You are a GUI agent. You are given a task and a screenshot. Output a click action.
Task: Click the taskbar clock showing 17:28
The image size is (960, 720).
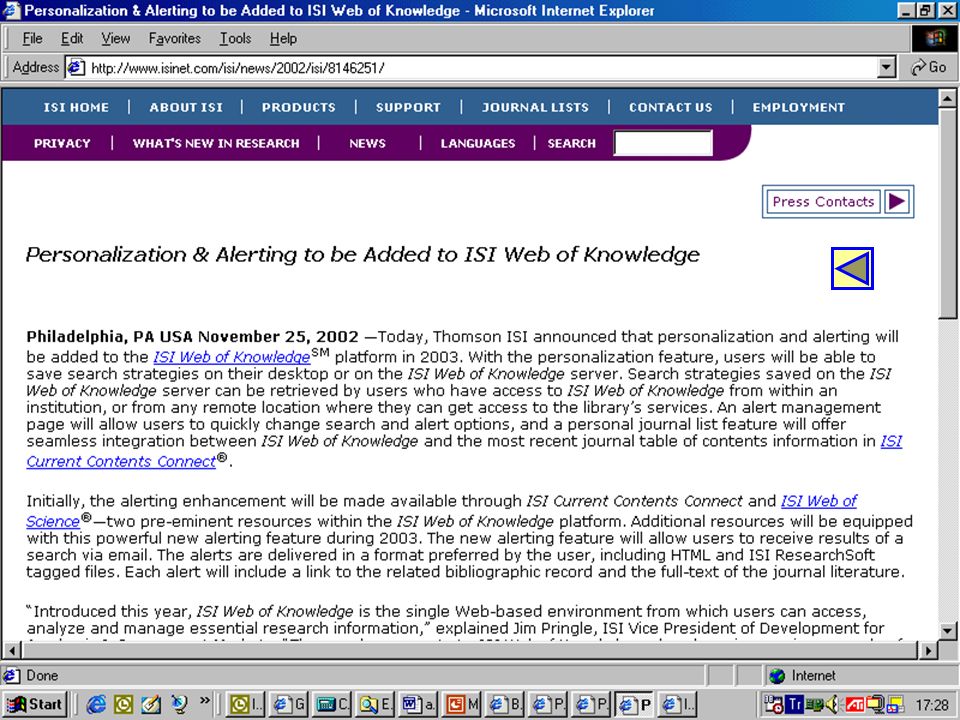932,705
